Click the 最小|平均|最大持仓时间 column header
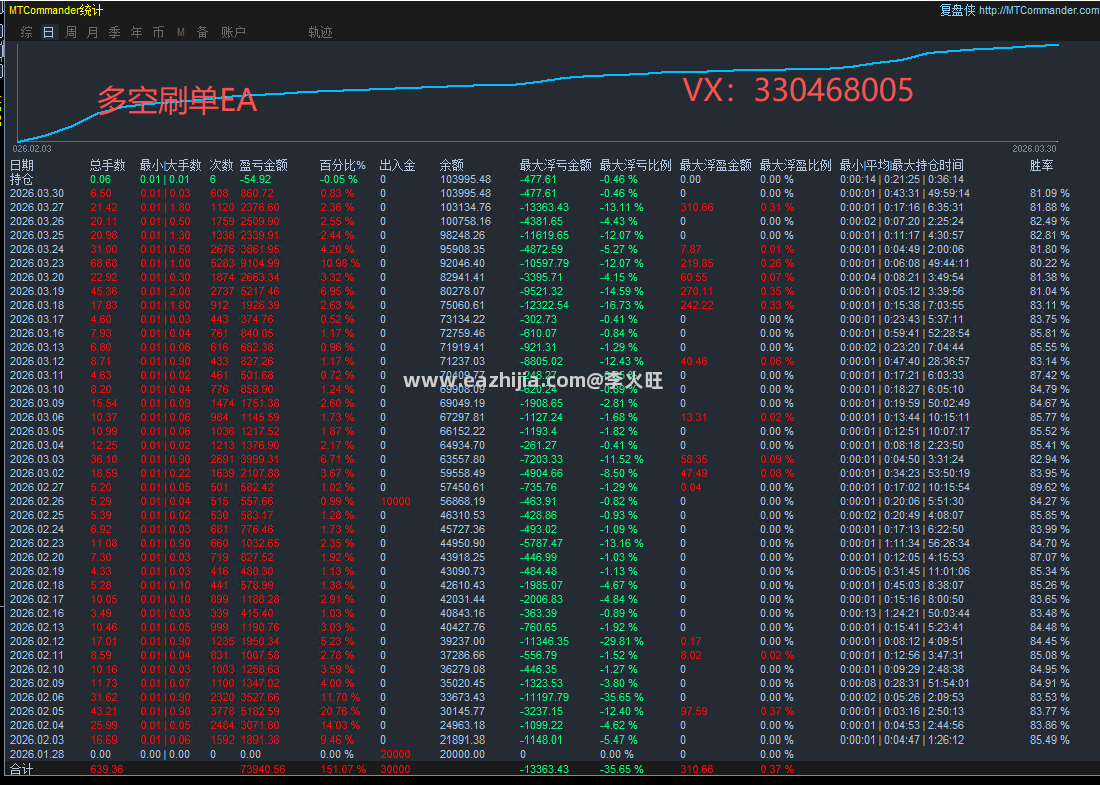This screenshot has width=1100, height=785. (901, 166)
